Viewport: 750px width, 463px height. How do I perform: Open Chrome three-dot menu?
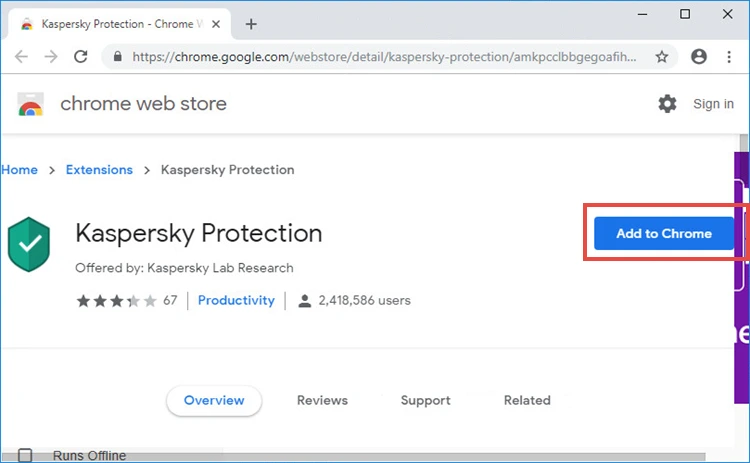pos(729,57)
